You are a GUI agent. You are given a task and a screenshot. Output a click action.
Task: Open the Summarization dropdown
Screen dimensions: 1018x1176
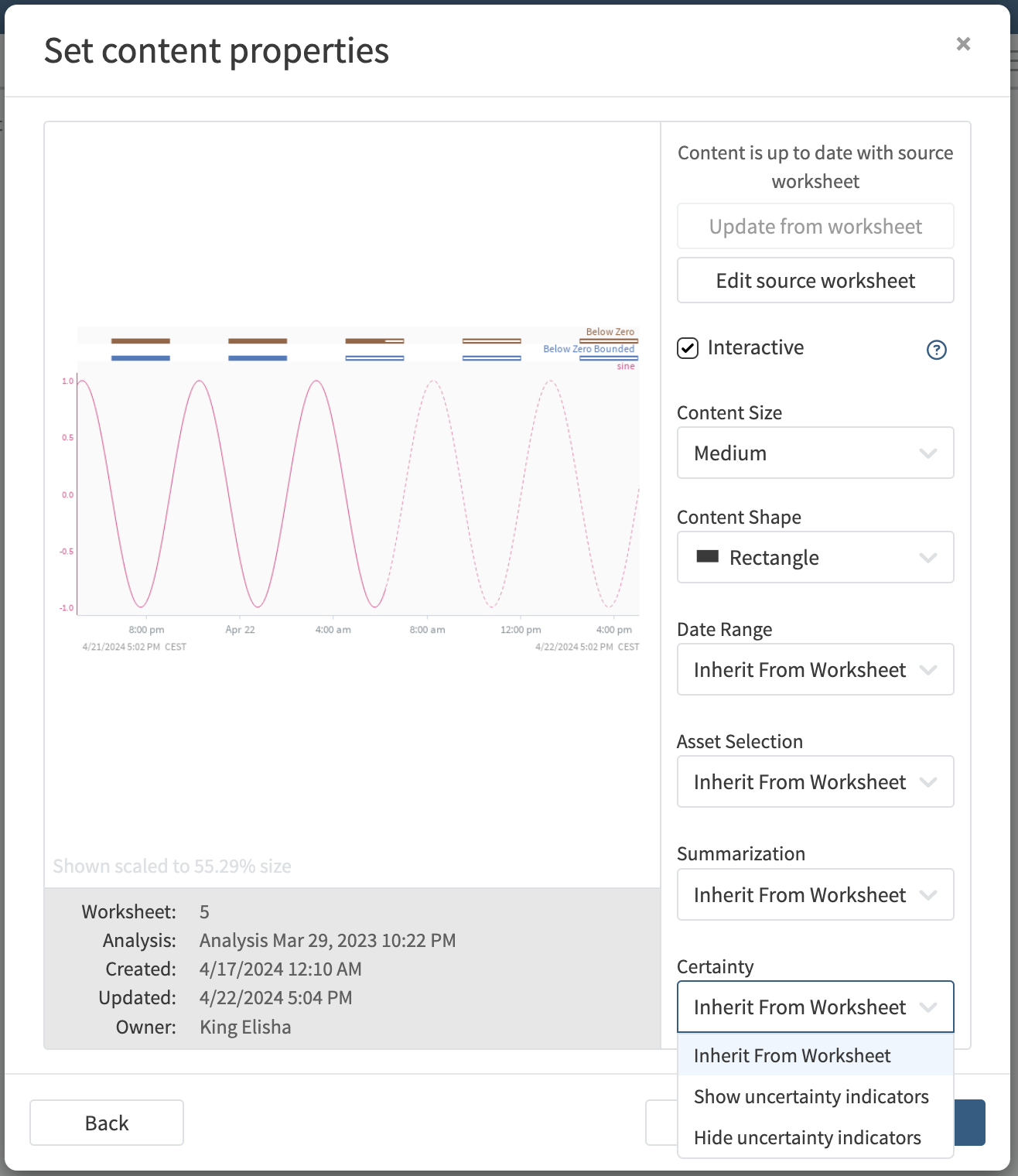click(815, 894)
